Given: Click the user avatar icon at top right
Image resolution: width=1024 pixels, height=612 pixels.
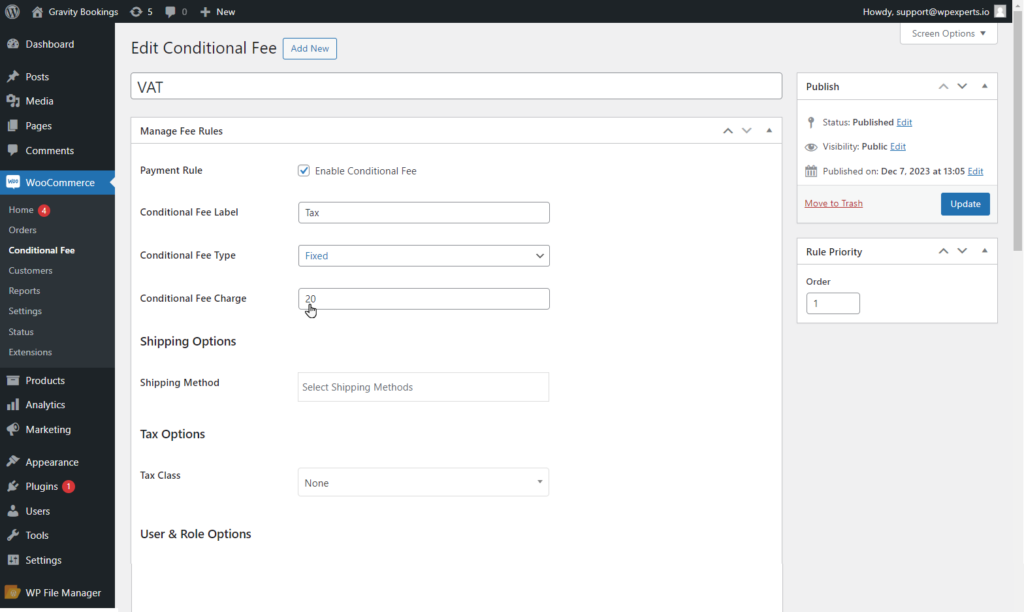Looking at the screenshot, I should tap(1000, 11).
